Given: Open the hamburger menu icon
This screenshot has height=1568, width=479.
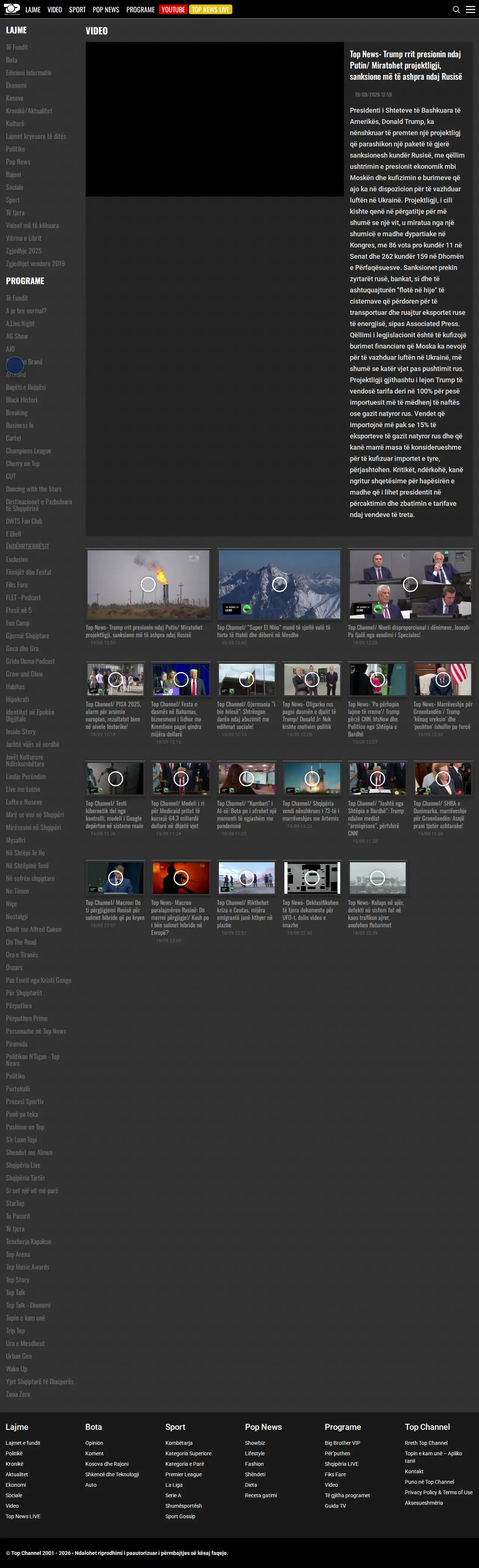Looking at the screenshot, I should pyautogui.click(x=470, y=10).
